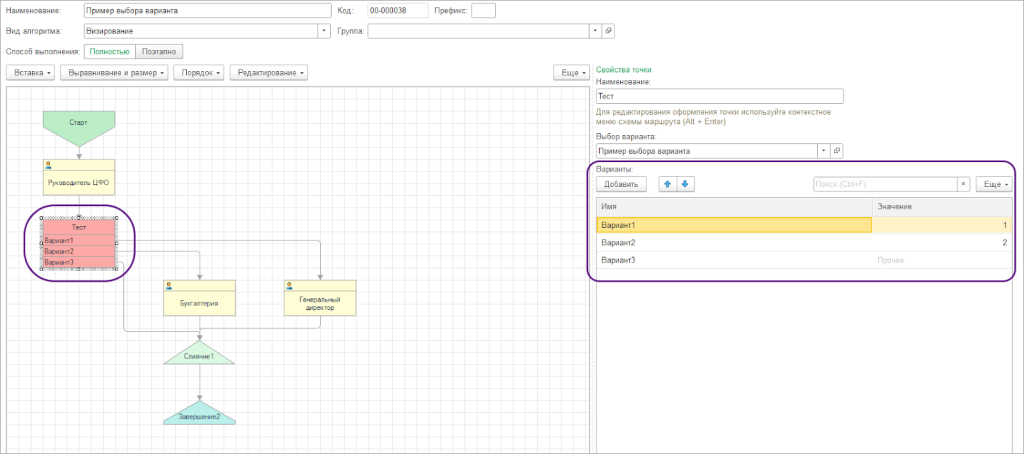Switch execution mode to Полностью
Screen dimensions: 1024x454
109,50
